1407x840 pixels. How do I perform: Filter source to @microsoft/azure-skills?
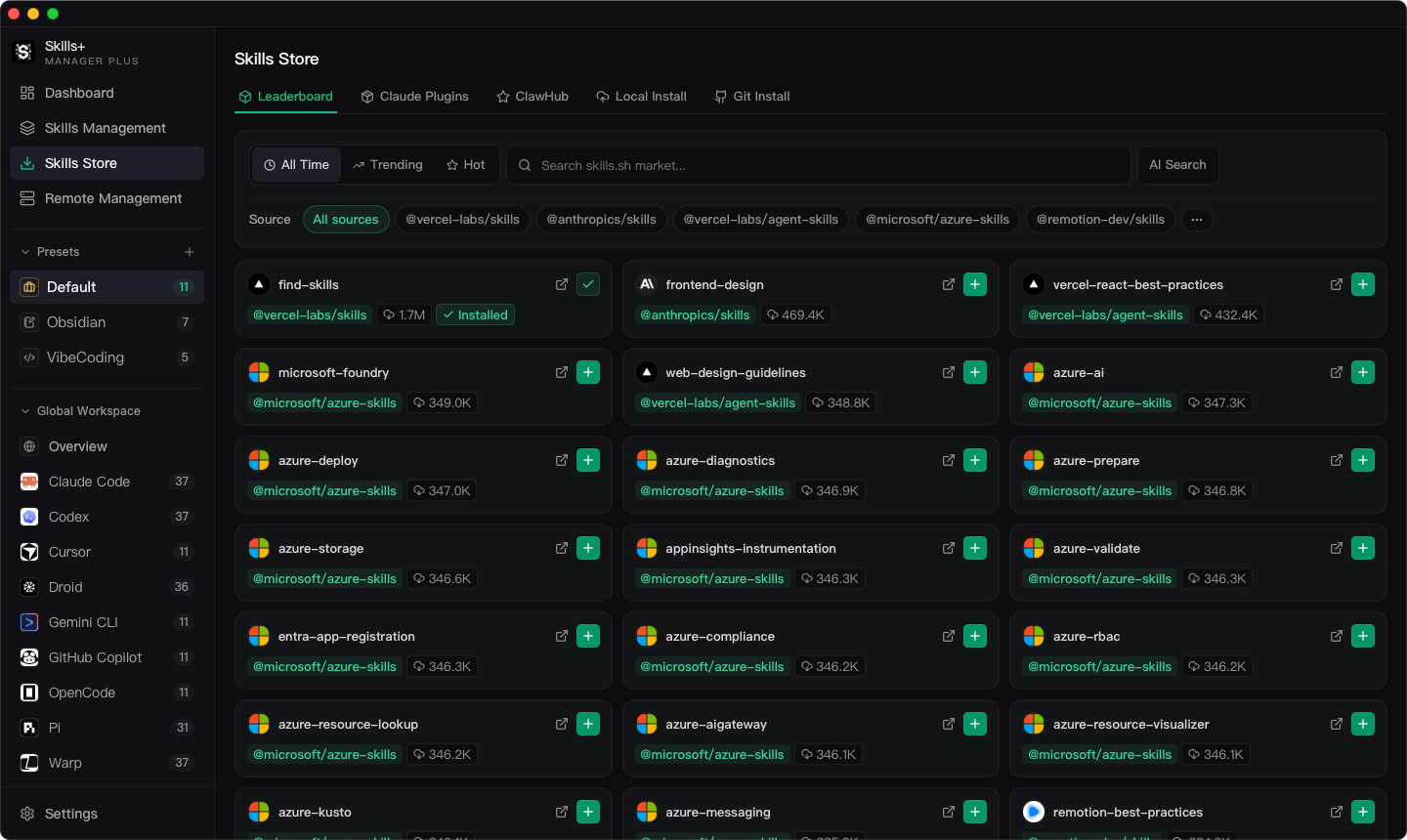point(938,220)
